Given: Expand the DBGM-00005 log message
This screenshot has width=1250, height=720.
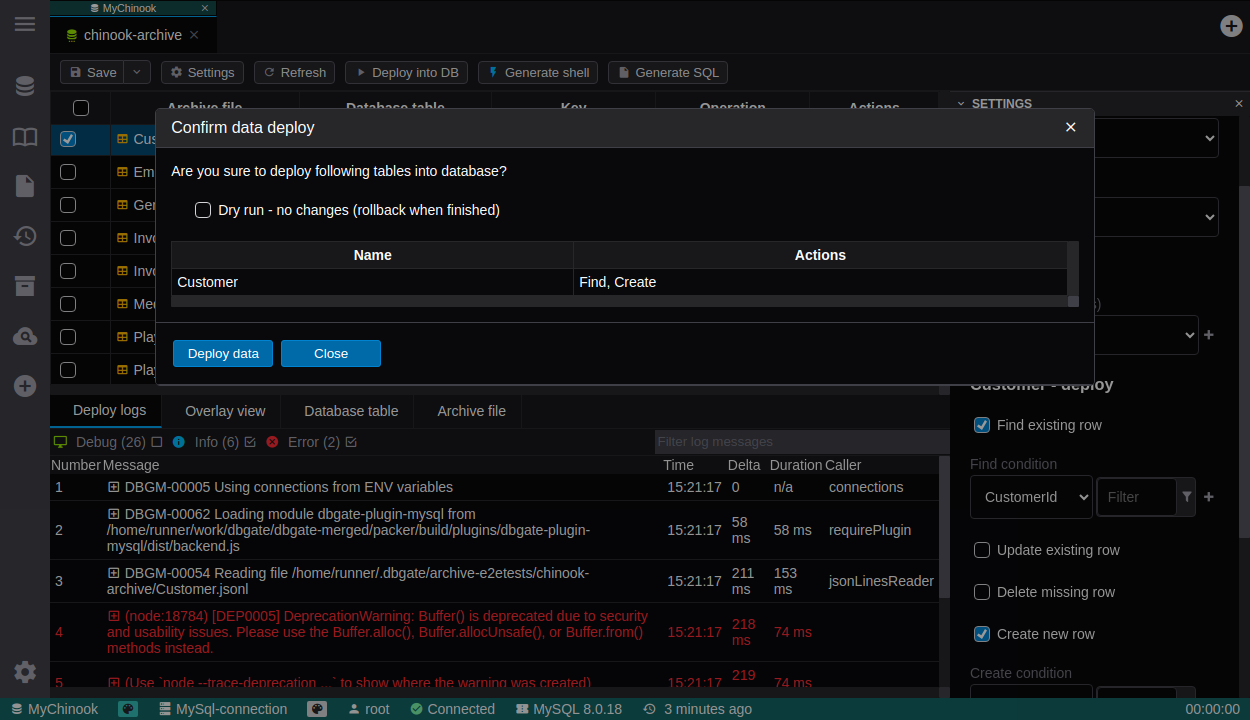Looking at the screenshot, I should click(x=114, y=487).
